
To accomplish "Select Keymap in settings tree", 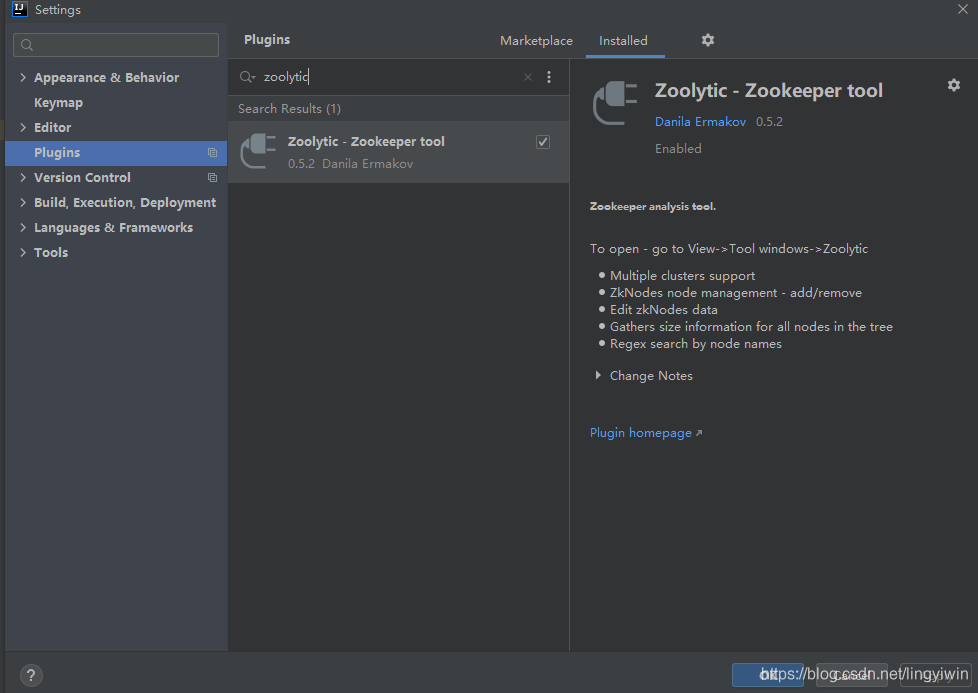I will tap(58, 102).
